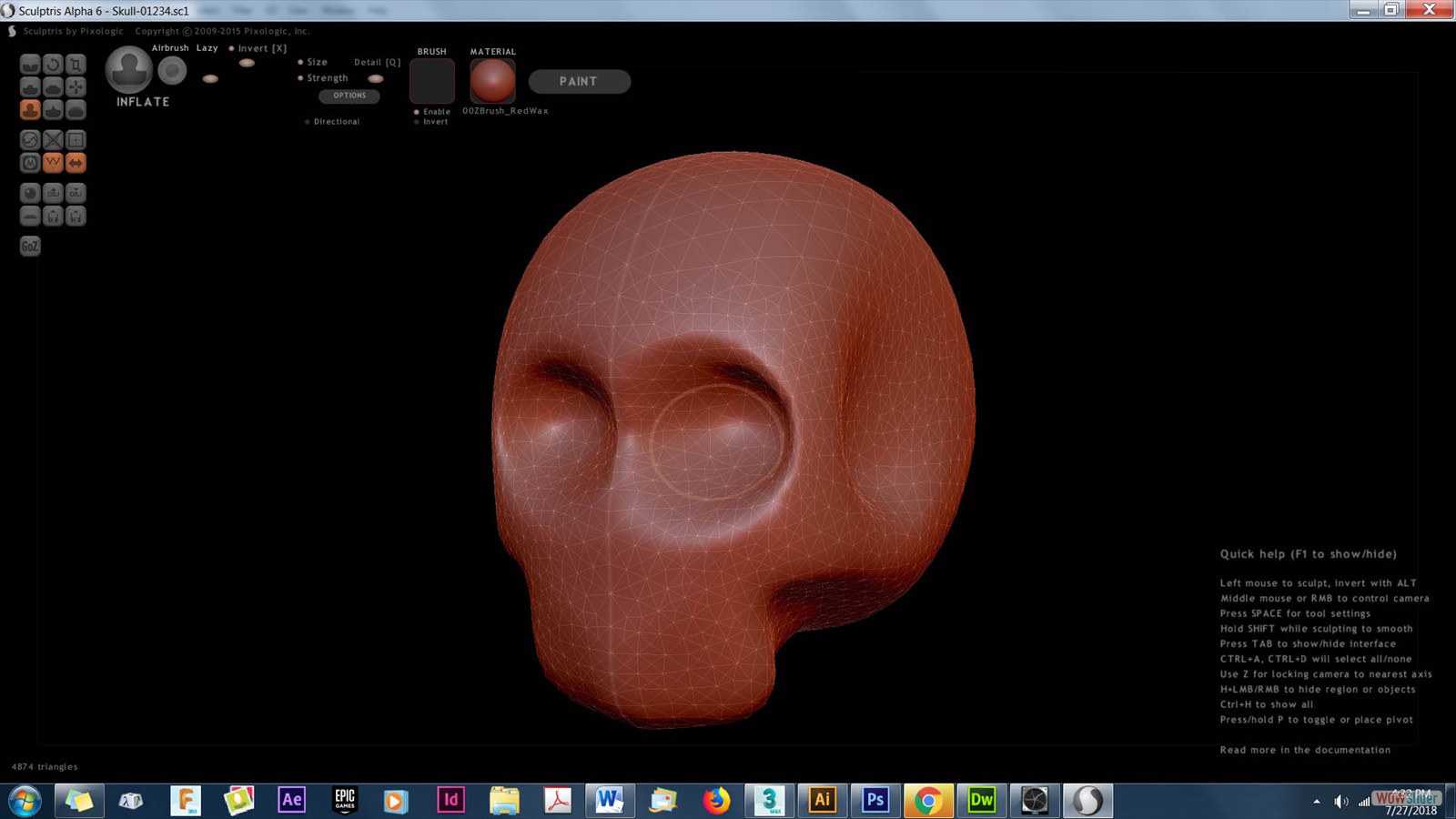Click the Reduce selected icon

click(x=53, y=139)
